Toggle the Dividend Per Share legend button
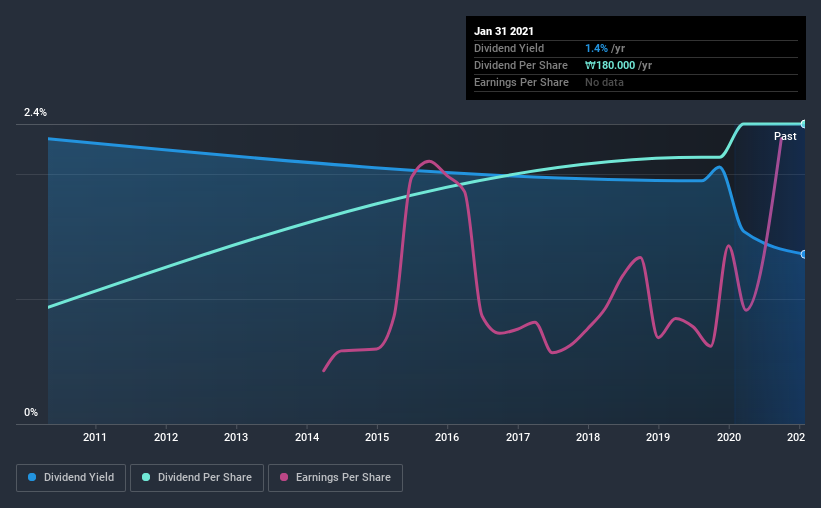821x508 pixels. coord(197,478)
